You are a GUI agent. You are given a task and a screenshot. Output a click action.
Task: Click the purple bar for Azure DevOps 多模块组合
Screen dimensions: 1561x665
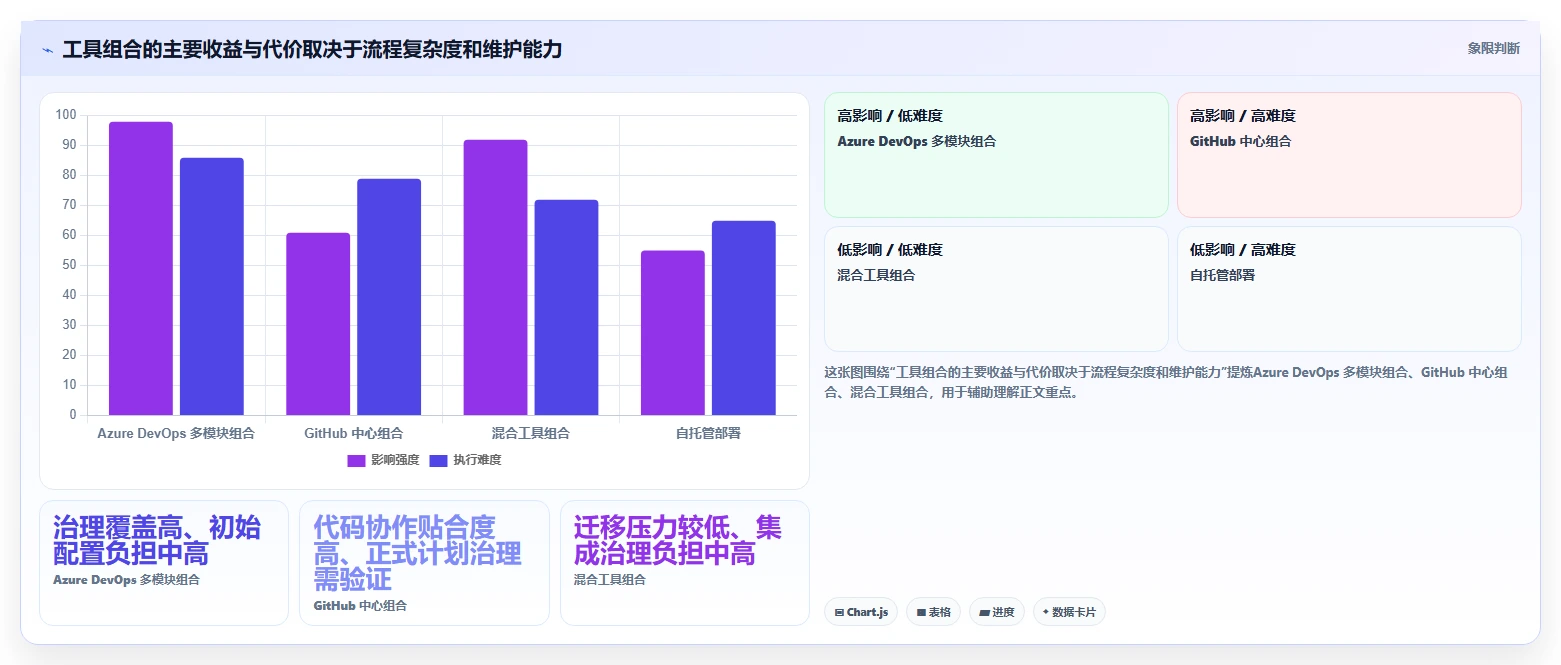point(141,268)
